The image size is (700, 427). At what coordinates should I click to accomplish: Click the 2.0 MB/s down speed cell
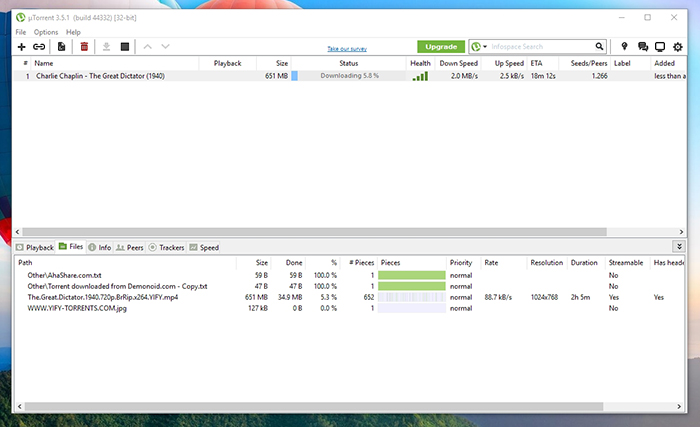point(464,76)
